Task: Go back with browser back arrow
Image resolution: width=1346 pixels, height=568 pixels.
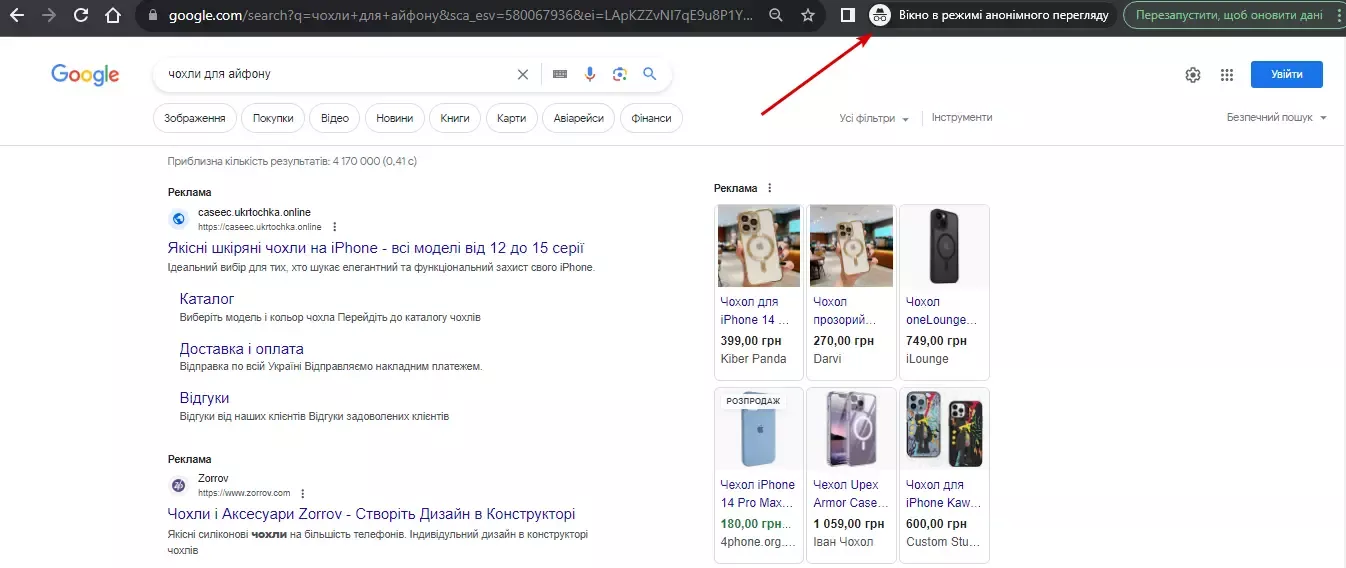Action: (18, 16)
